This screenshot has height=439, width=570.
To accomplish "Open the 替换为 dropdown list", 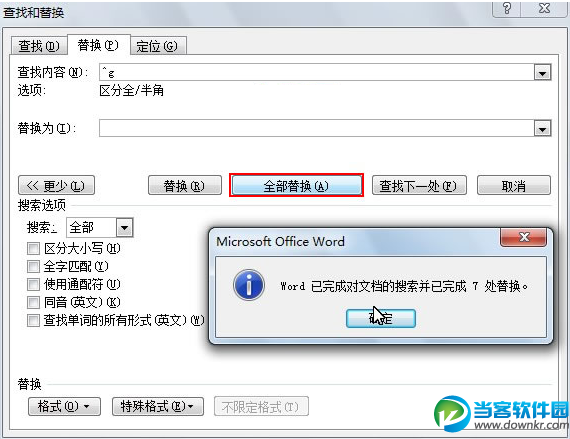I will [x=542, y=129].
